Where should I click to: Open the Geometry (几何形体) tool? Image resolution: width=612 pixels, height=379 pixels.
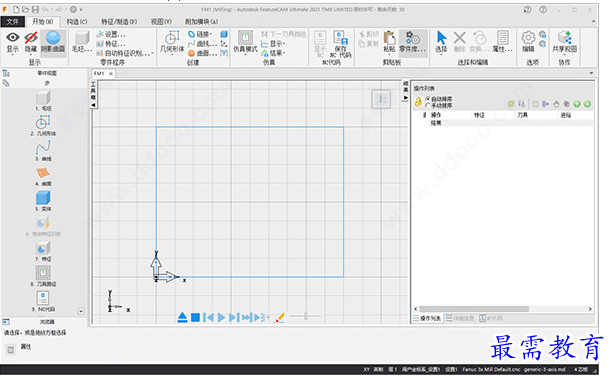[172, 38]
